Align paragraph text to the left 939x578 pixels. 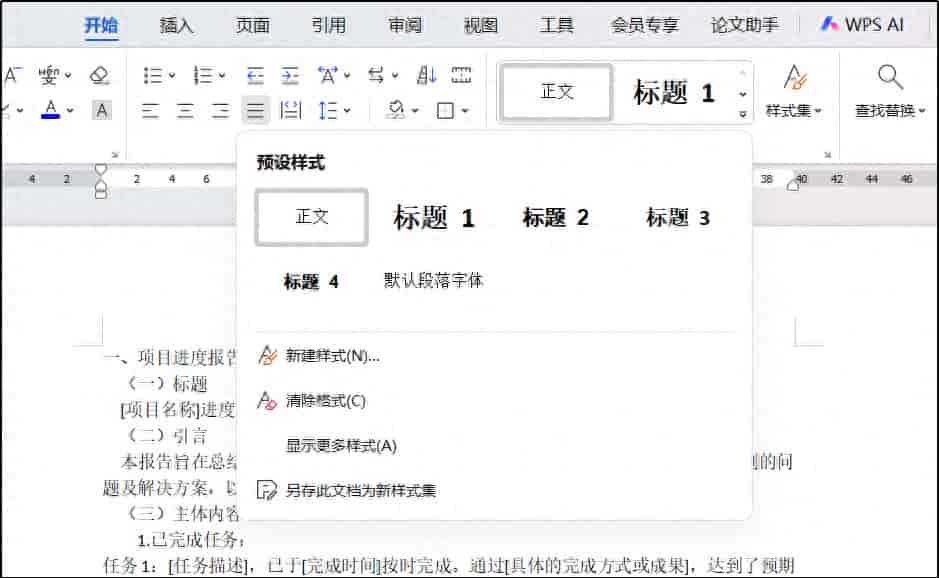pos(150,111)
